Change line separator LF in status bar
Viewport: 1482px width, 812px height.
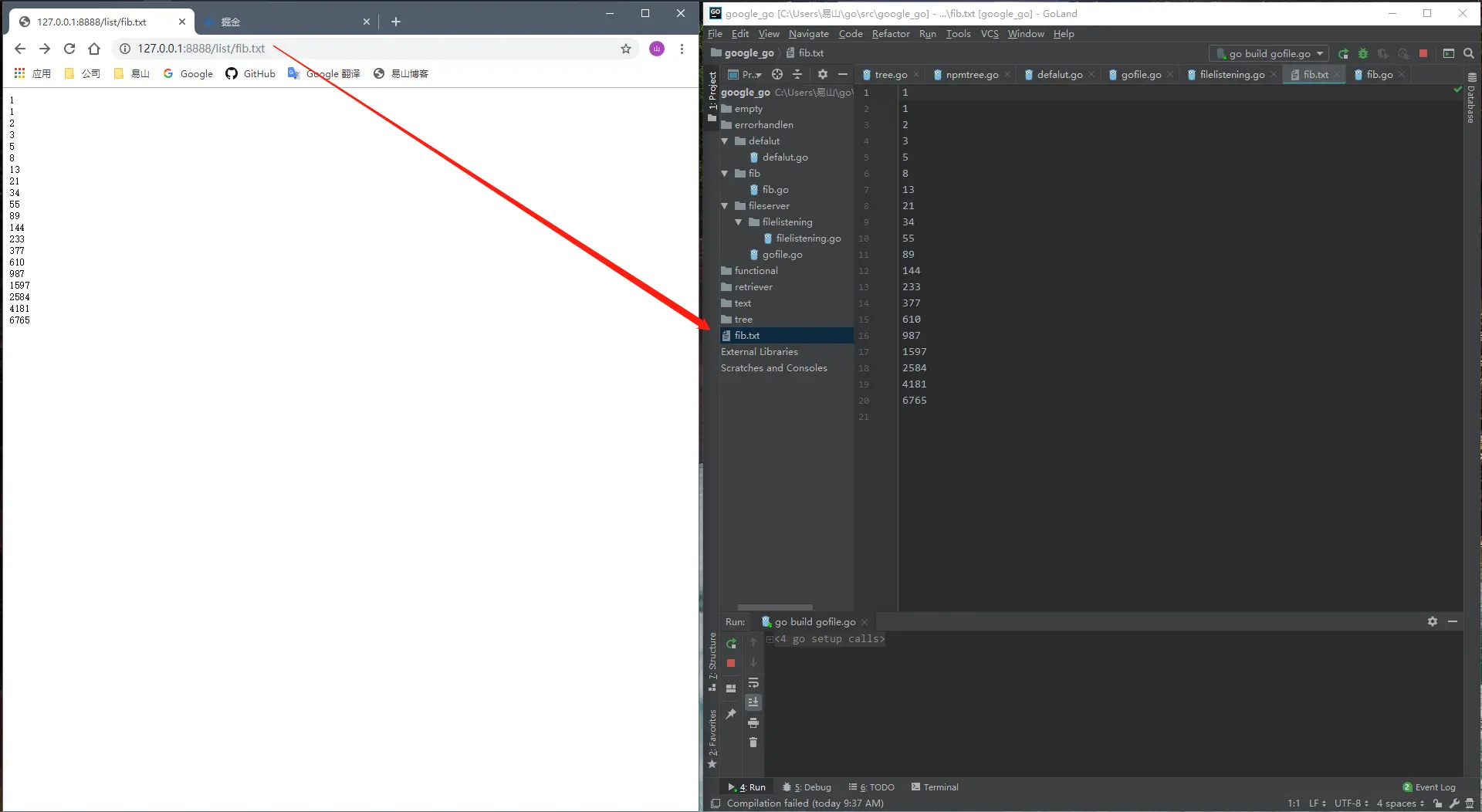[1318, 804]
